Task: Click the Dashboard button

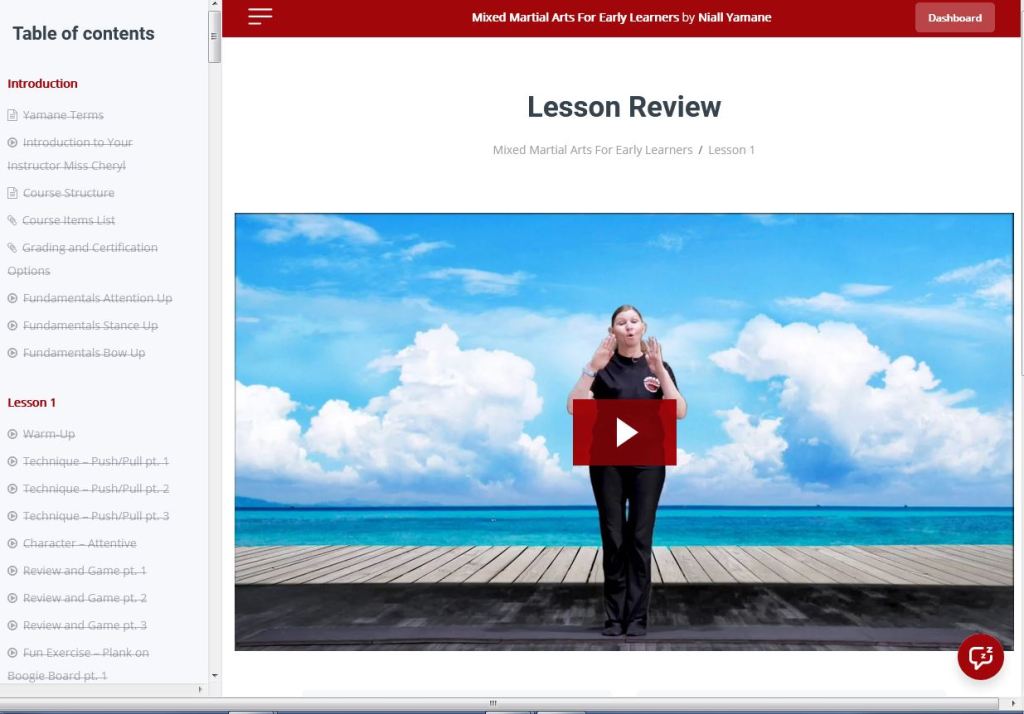Action: coord(954,18)
